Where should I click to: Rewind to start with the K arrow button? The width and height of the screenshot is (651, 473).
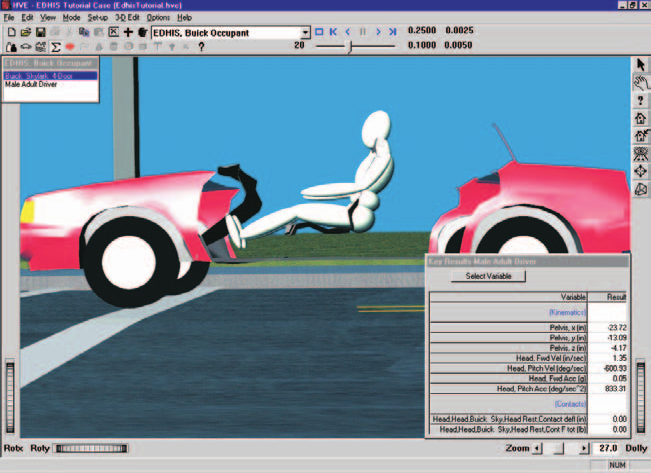pyautogui.click(x=333, y=32)
